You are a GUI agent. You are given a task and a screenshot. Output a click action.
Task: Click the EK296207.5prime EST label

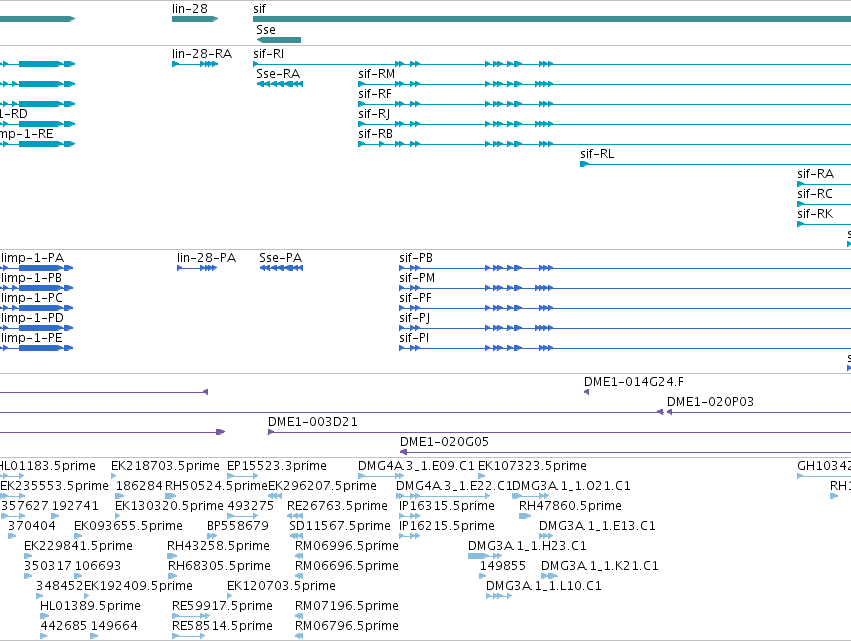coord(322,486)
